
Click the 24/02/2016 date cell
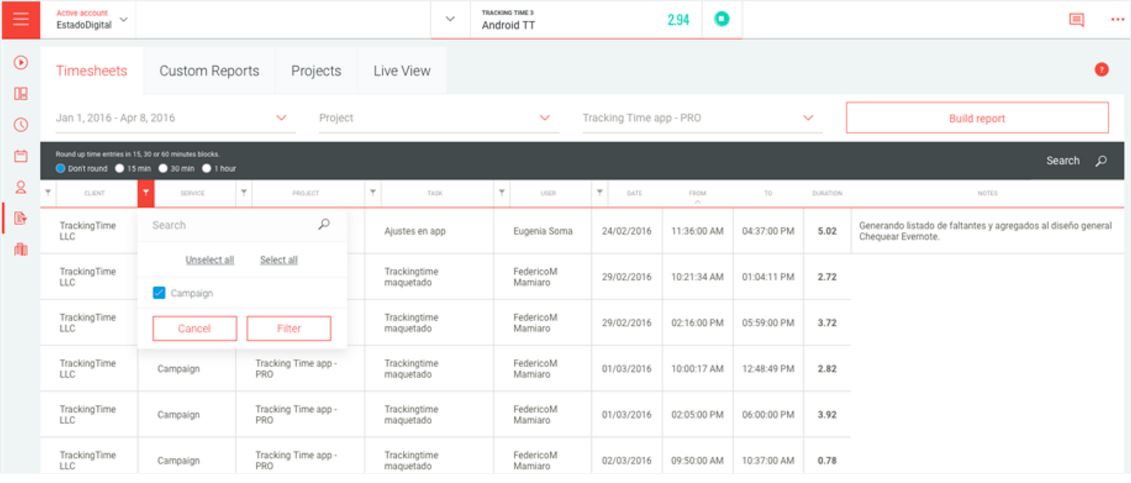coord(626,231)
